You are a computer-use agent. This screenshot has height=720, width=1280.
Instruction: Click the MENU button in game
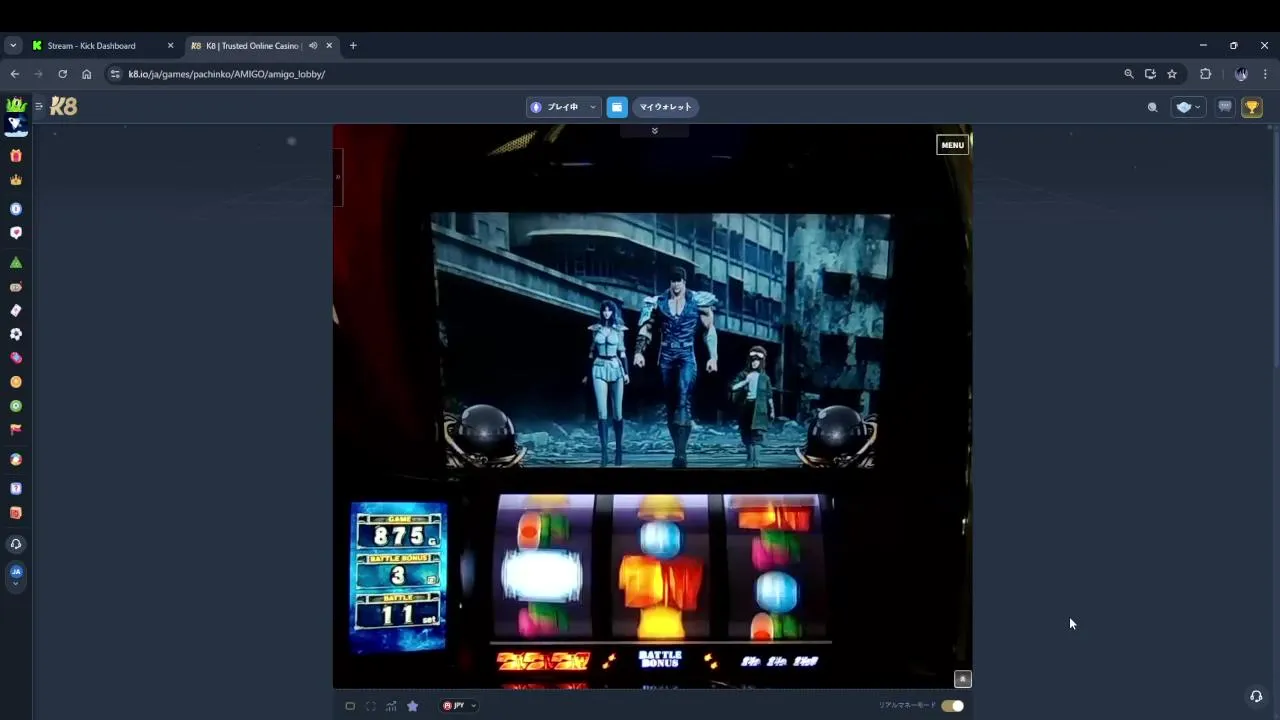pyautogui.click(x=952, y=145)
